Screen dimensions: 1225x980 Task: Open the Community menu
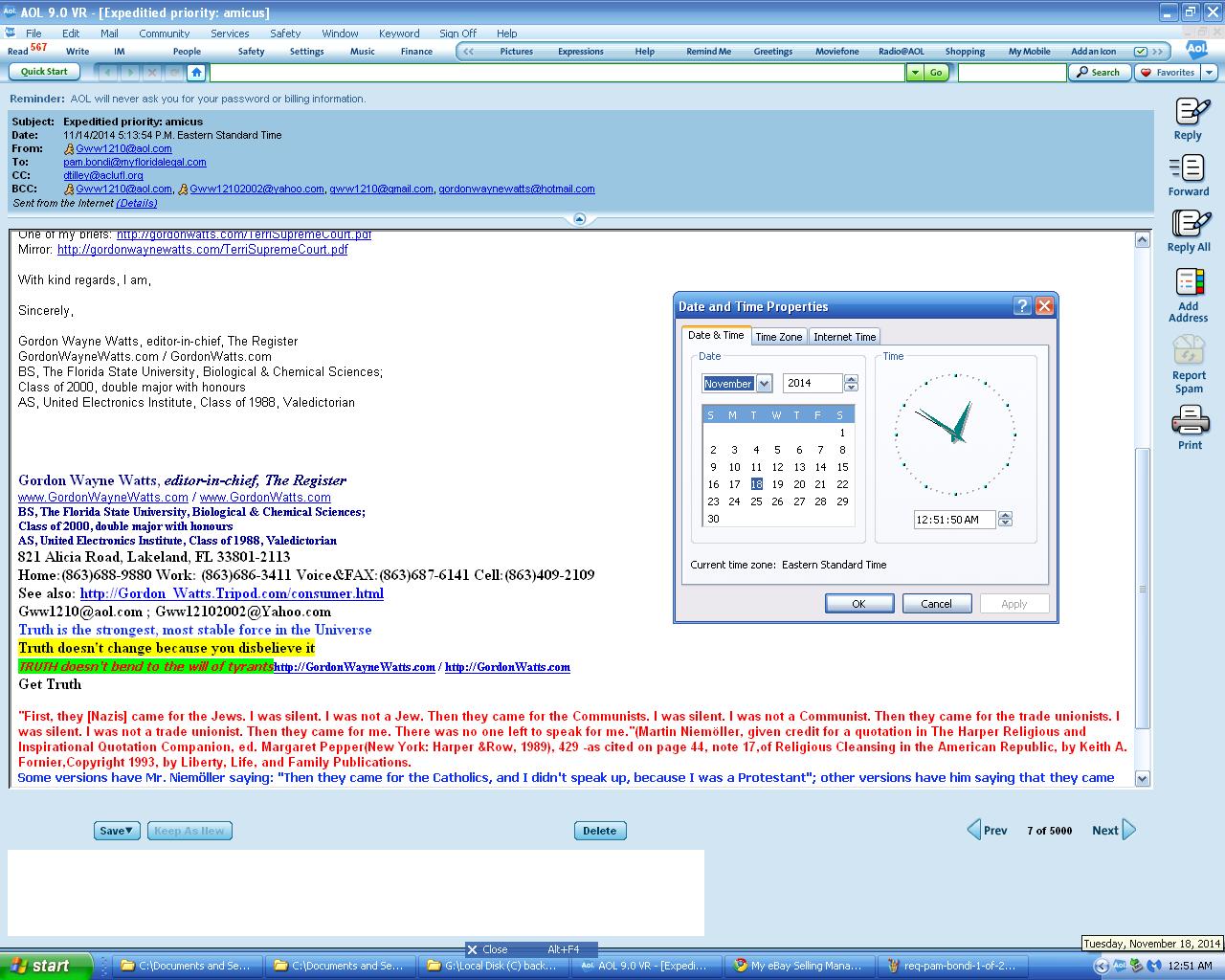coord(164,33)
